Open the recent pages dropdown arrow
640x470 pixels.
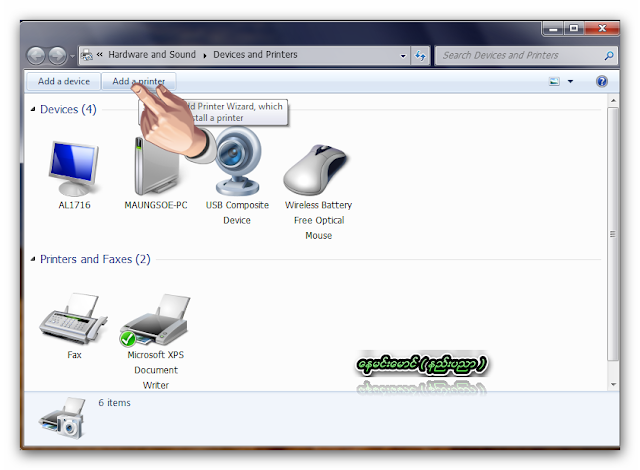point(72,56)
